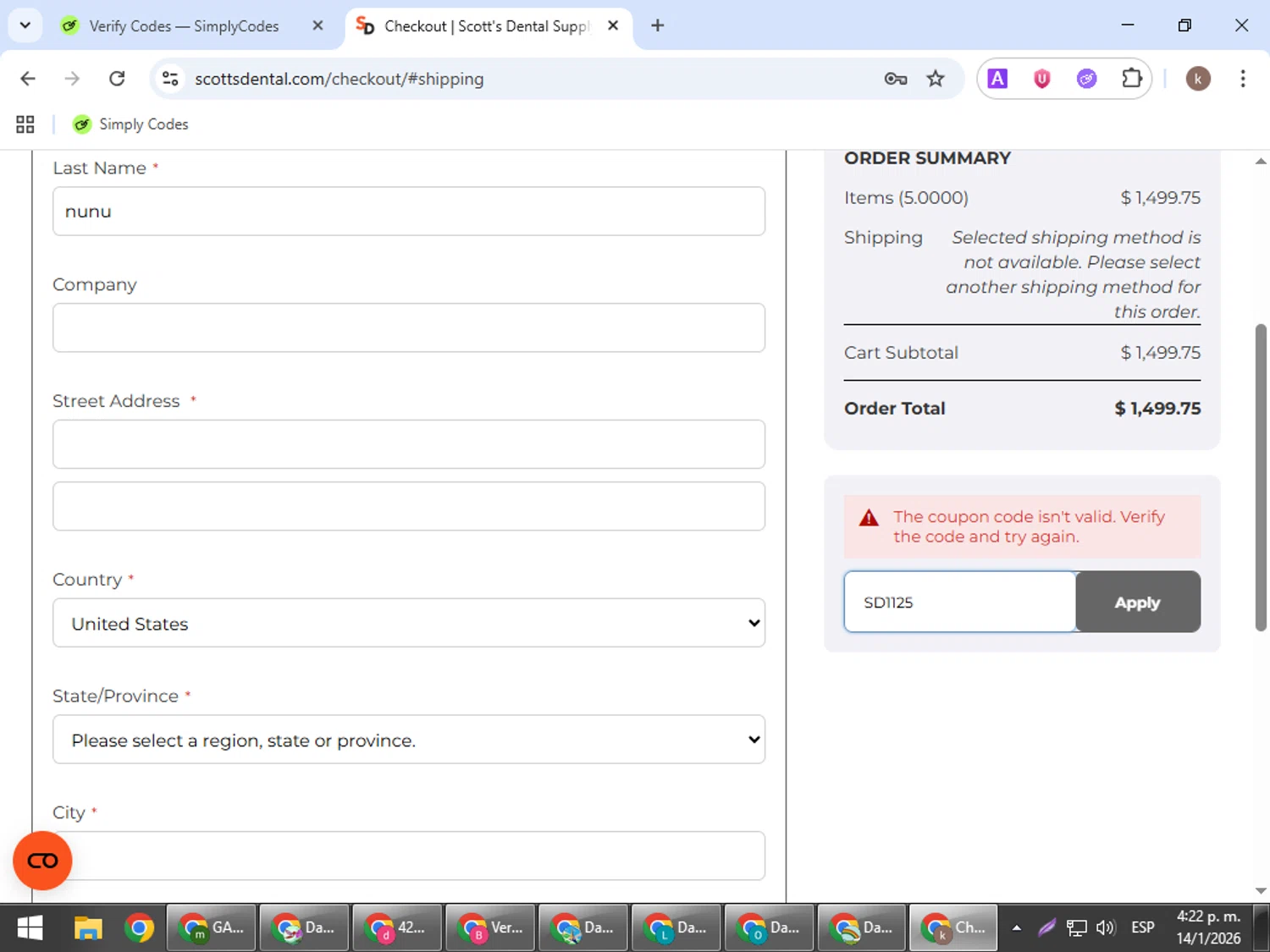Reload the checkout page
This screenshot has width=1270, height=952.
coord(117,79)
